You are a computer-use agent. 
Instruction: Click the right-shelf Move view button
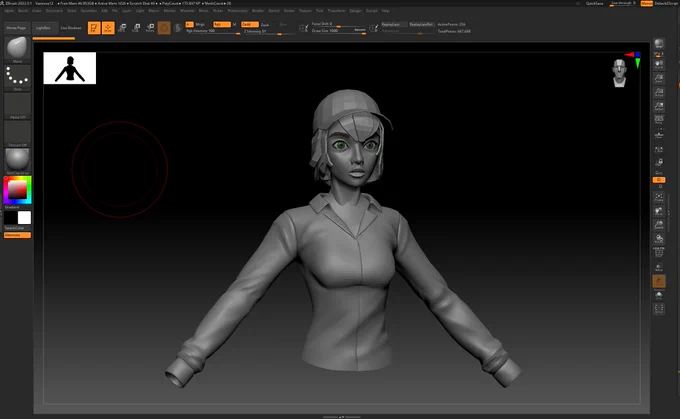tap(659, 211)
